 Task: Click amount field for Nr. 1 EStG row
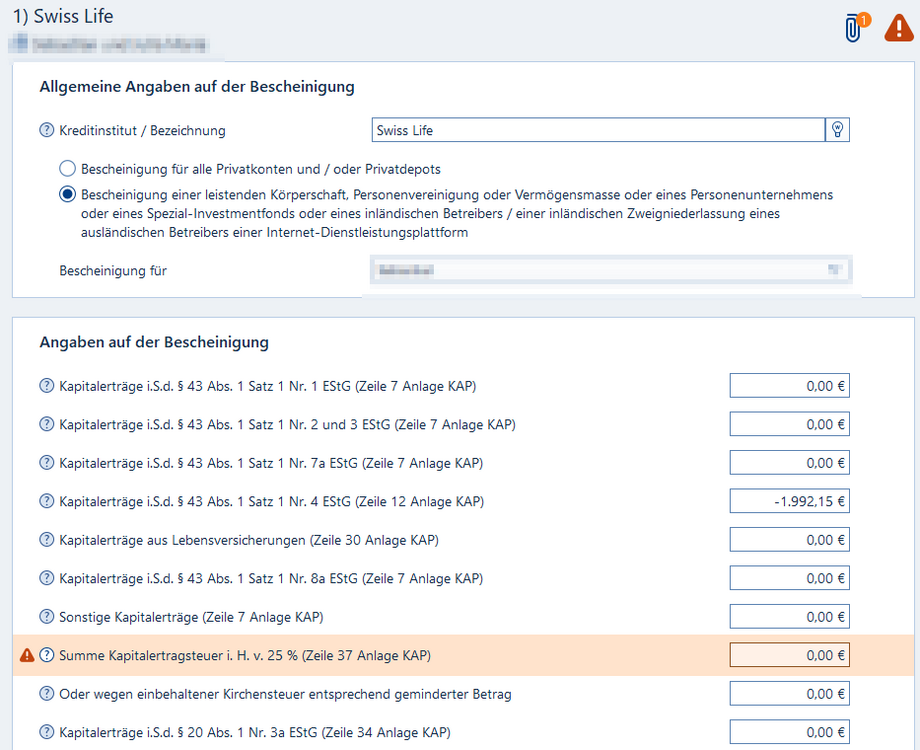(x=789, y=386)
